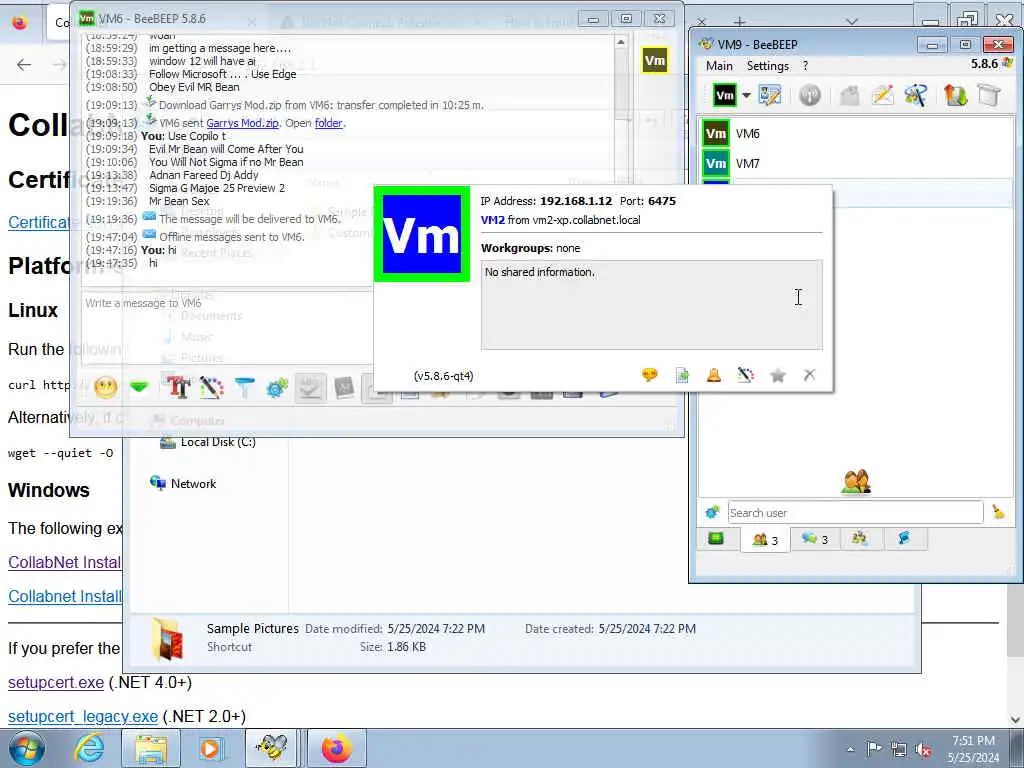1024x768 pixels.
Task: Open the CollabNet Install link on webpage
Action: tap(65, 562)
